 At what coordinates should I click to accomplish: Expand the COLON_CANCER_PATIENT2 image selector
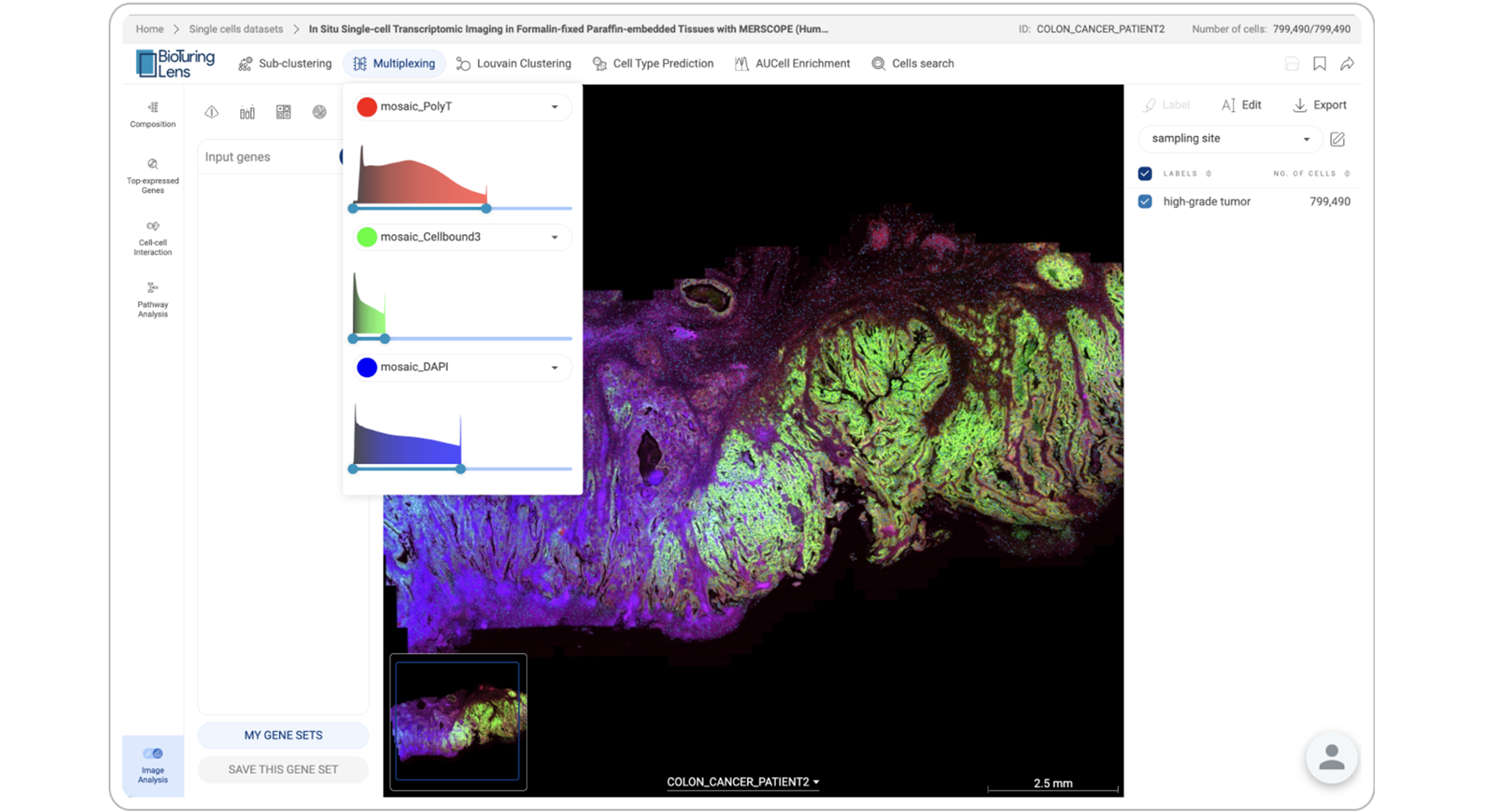[x=742, y=782]
